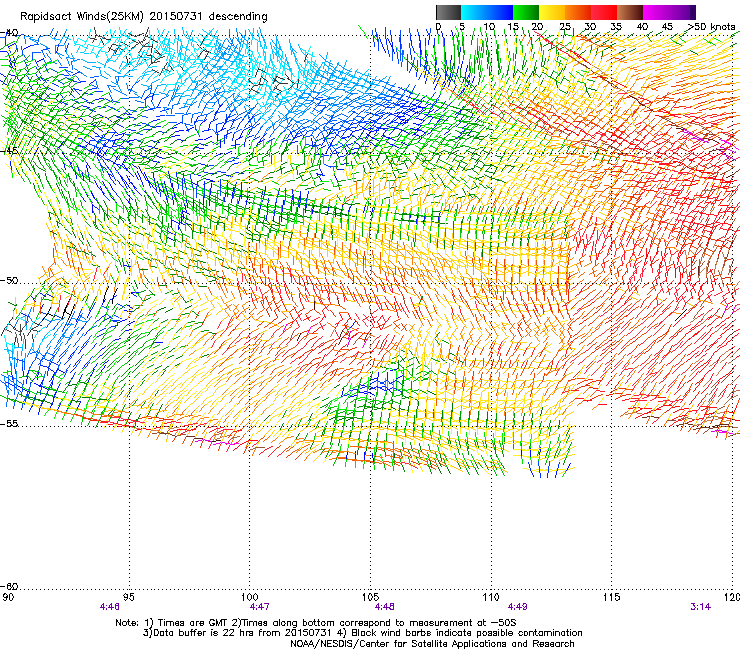Viewport: 740px width, 650px height.
Task: Click the '-40' latitude axis label
Action: pyautogui.click(x=9, y=33)
